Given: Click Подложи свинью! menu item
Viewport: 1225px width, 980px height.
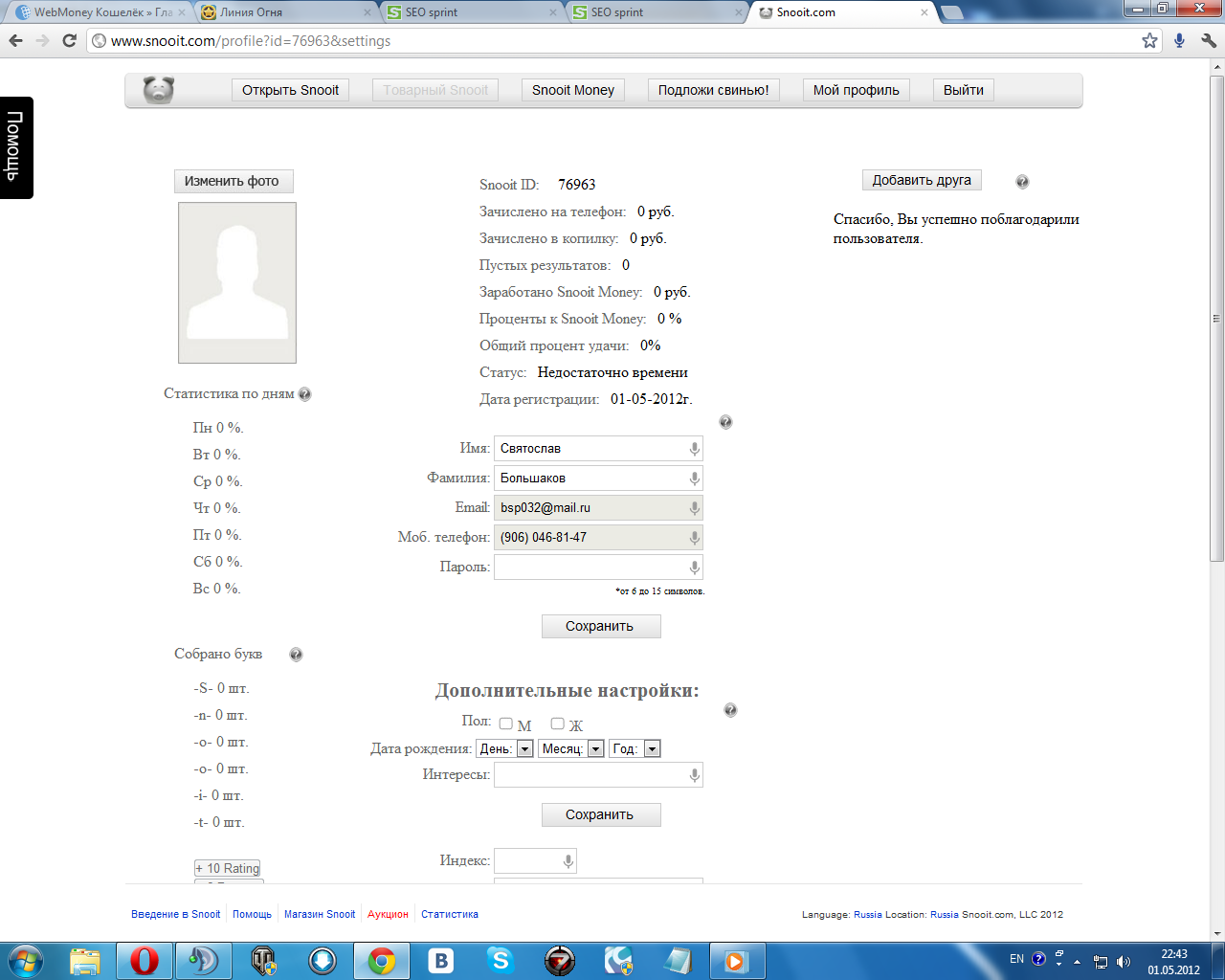Looking at the screenshot, I should pos(713,90).
